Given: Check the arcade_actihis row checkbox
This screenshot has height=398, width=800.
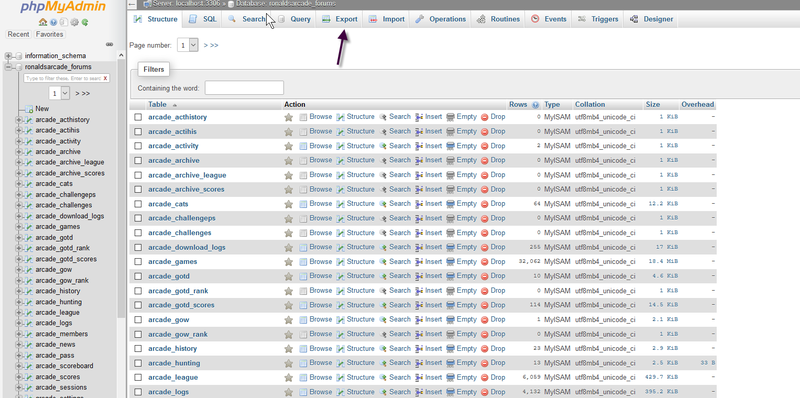Looking at the screenshot, I should point(138,132).
